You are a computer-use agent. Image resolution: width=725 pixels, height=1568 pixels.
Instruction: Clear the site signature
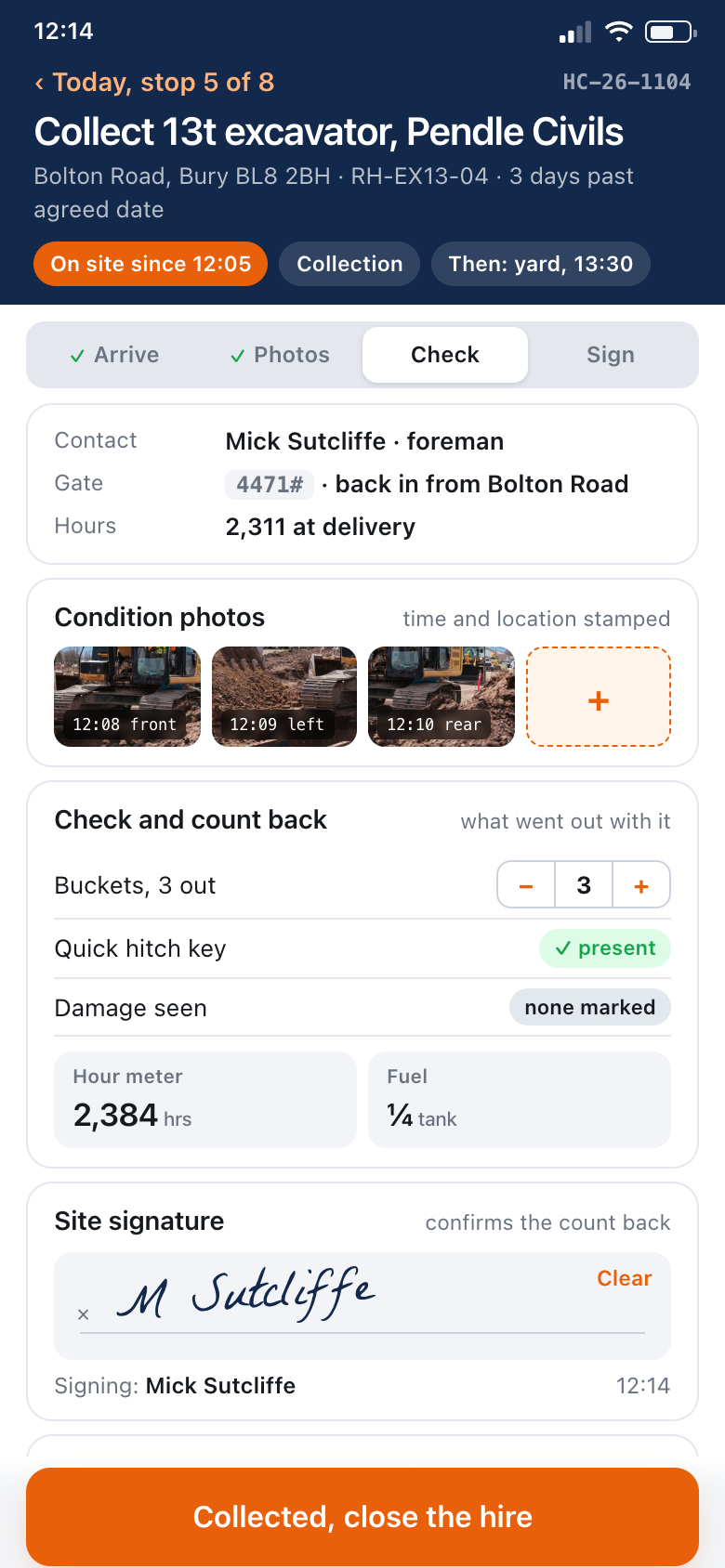625,1278
